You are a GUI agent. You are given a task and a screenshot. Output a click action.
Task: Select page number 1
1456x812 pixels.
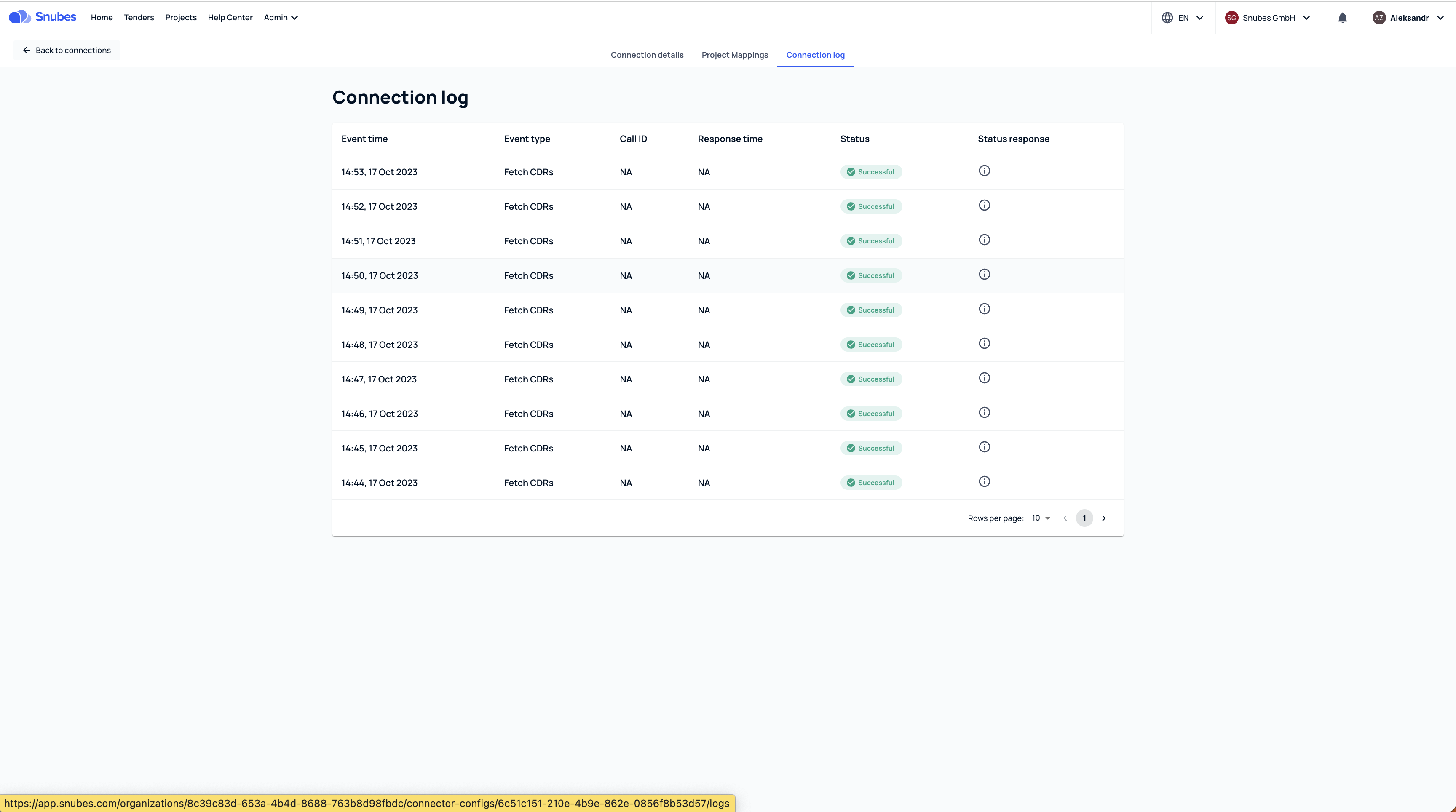pos(1084,518)
